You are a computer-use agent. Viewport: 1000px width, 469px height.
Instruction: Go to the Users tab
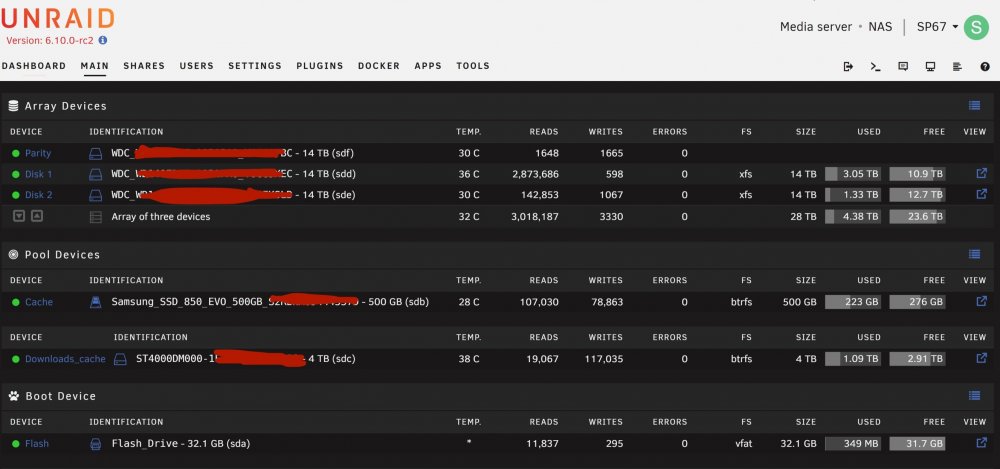tap(196, 66)
